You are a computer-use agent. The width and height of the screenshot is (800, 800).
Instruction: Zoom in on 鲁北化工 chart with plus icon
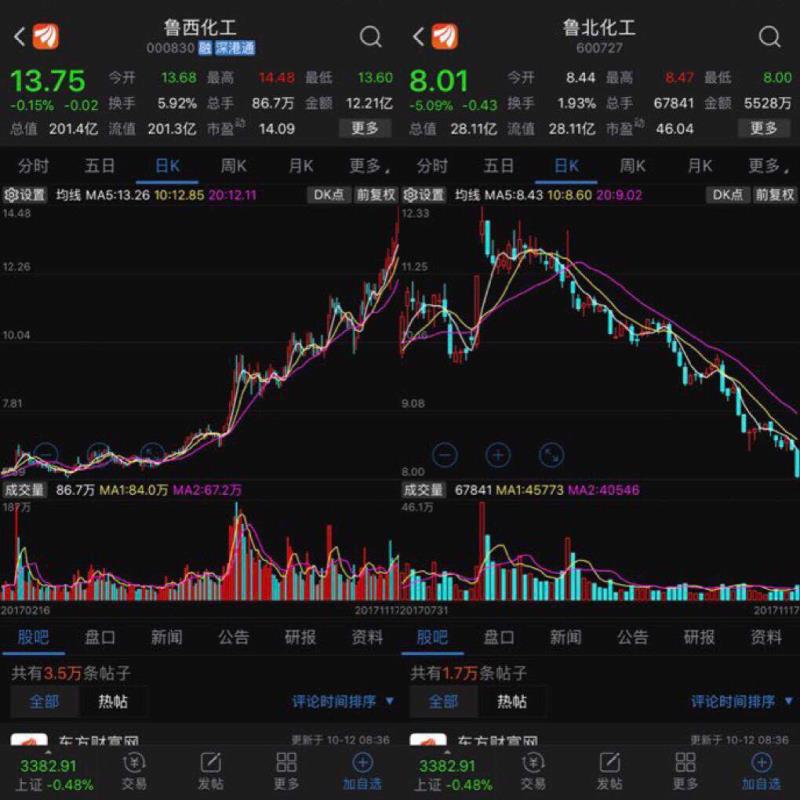497,455
